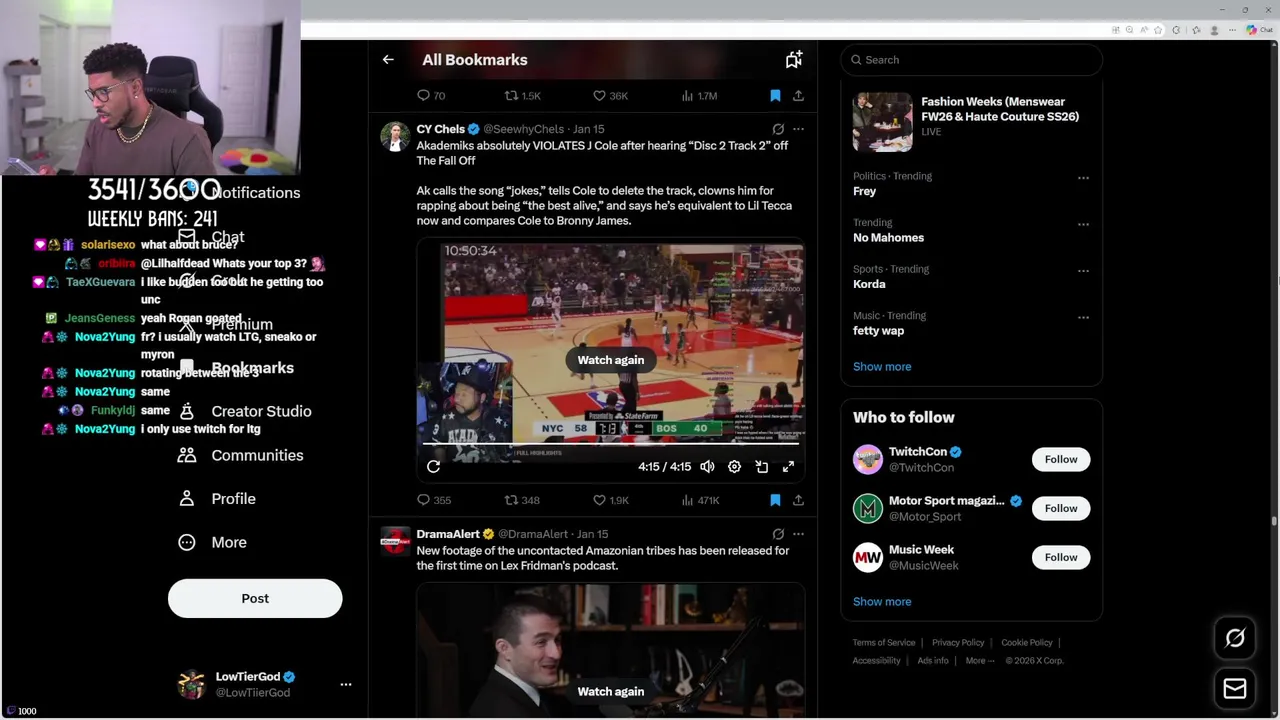
Task: Open DramaAlert profile avatar
Action: [395, 541]
